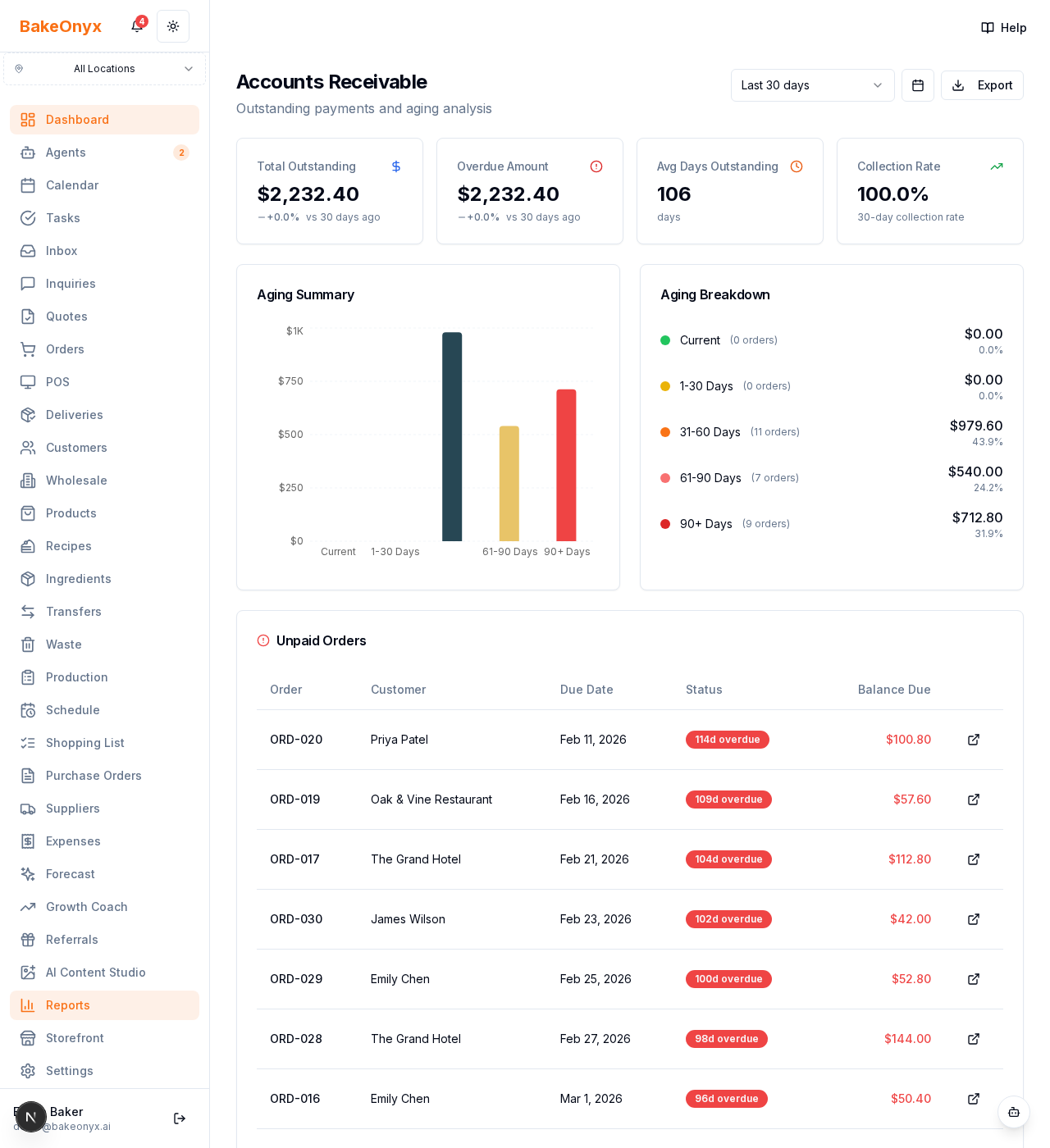Open ORD-028 external link icon
This screenshot has width=1050, height=1148.
[974, 1039]
